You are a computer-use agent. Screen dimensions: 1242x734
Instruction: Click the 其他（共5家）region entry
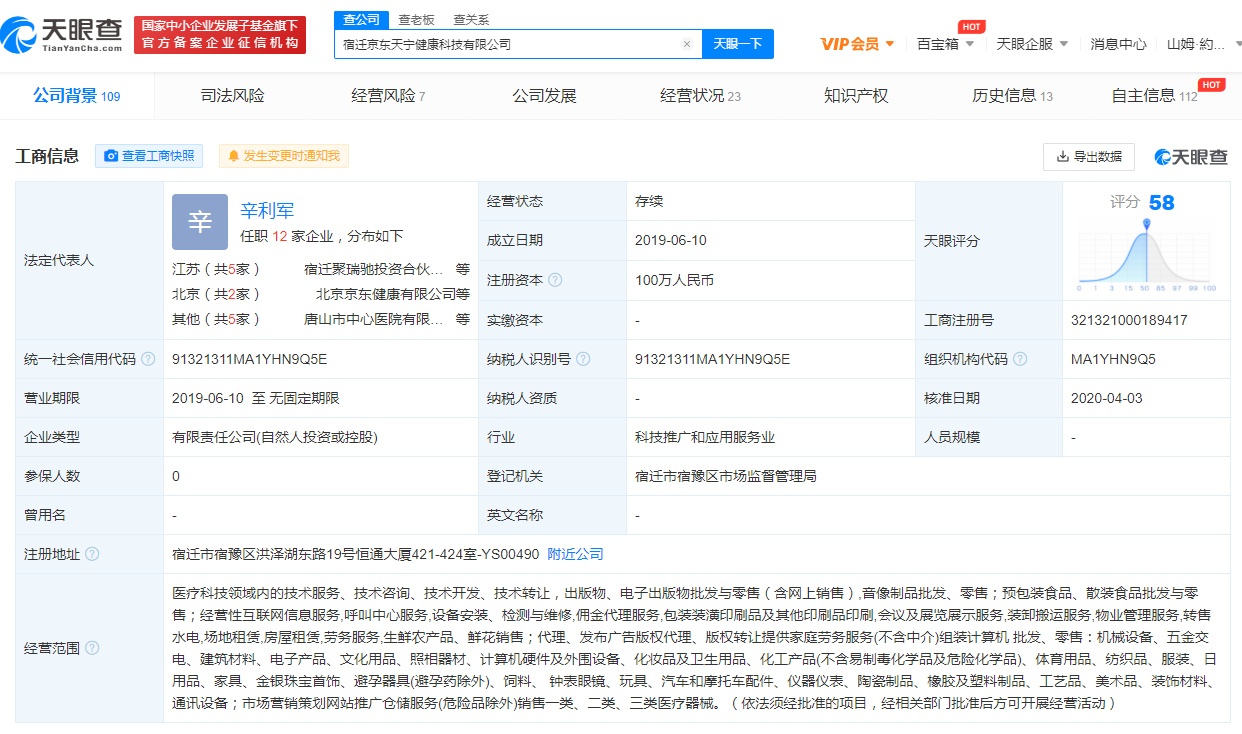click(x=217, y=320)
